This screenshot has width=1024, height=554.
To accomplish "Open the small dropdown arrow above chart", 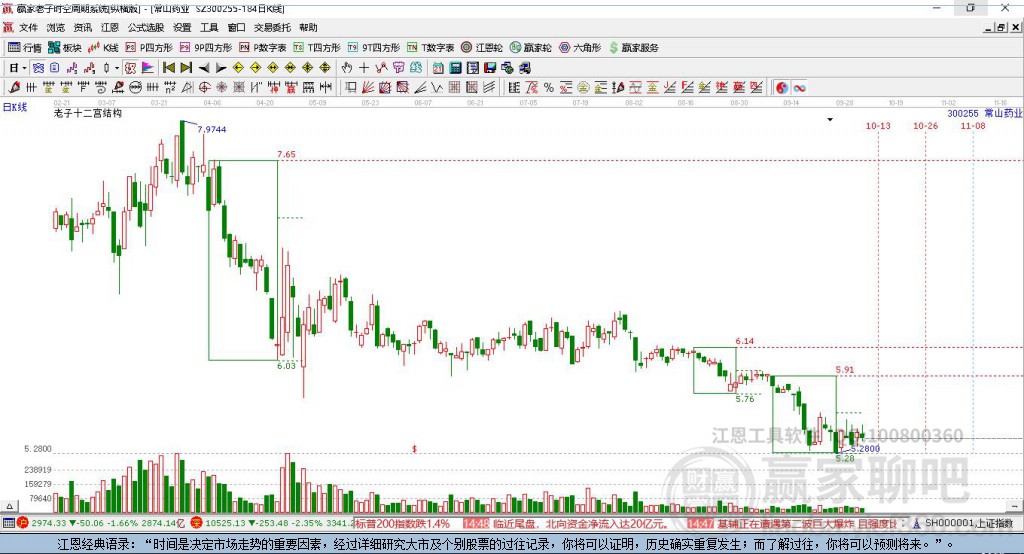I will coord(830,120).
